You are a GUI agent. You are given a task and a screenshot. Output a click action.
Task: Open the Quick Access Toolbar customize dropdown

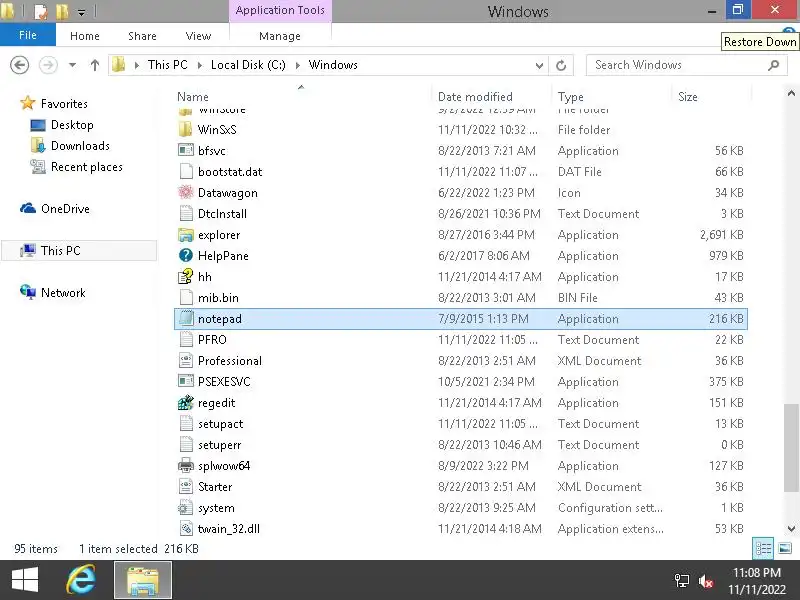(82, 12)
